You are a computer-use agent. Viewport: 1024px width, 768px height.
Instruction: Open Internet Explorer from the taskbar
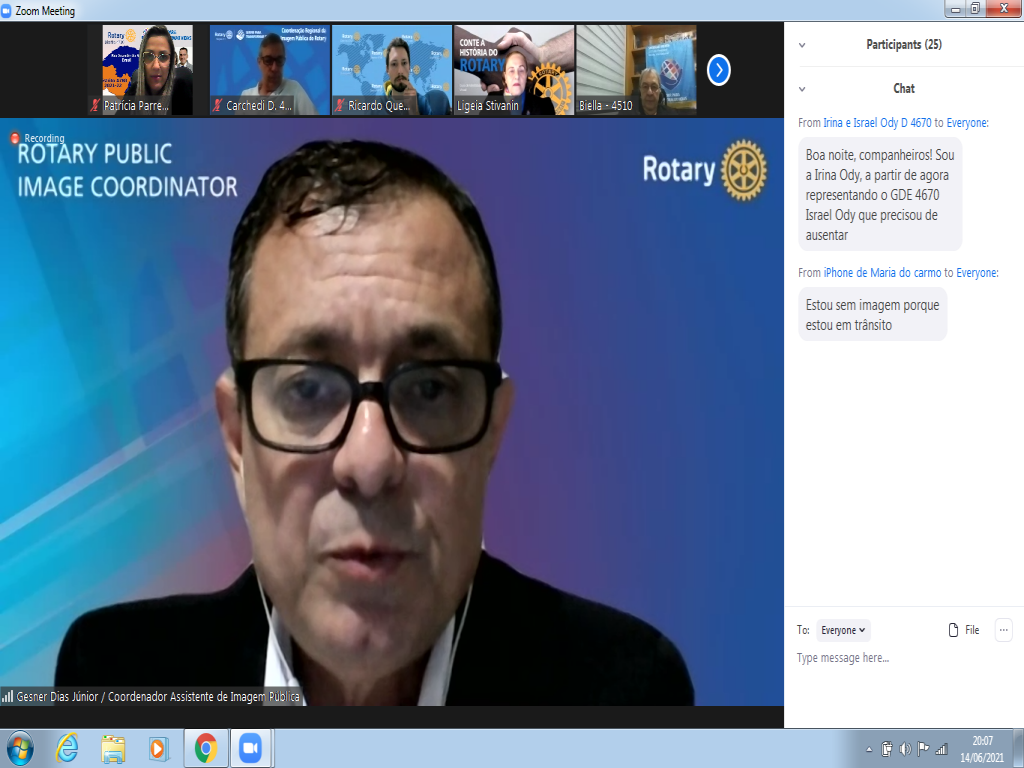click(x=68, y=748)
